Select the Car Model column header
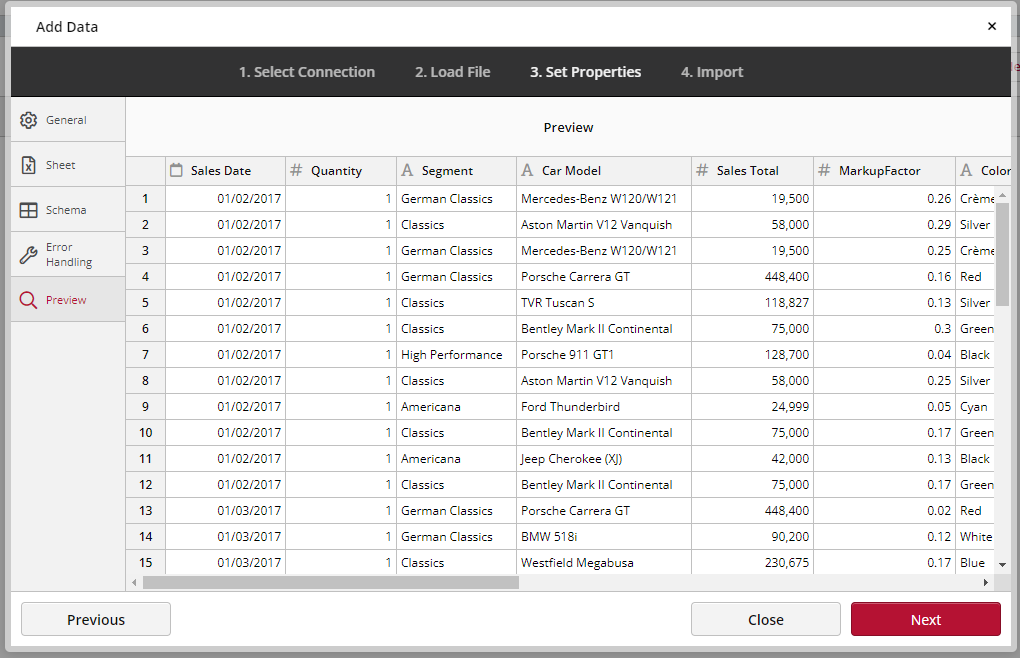The image size is (1020, 658). click(604, 170)
